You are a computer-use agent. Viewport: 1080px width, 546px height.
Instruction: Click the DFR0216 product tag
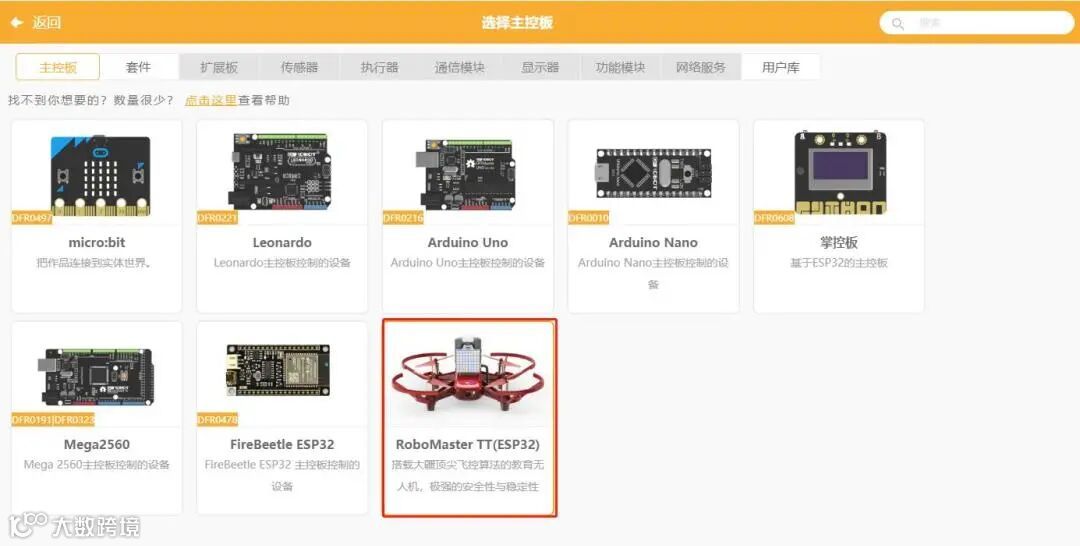tap(403, 218)
